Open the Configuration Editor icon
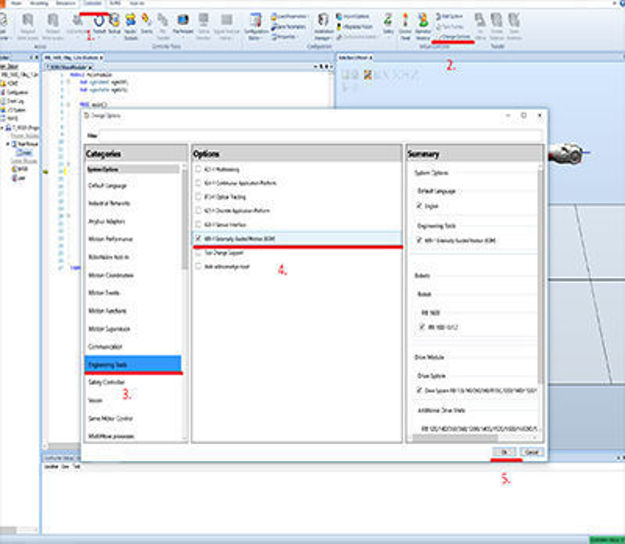Screen dimensions: 625x544 (255, 22)
